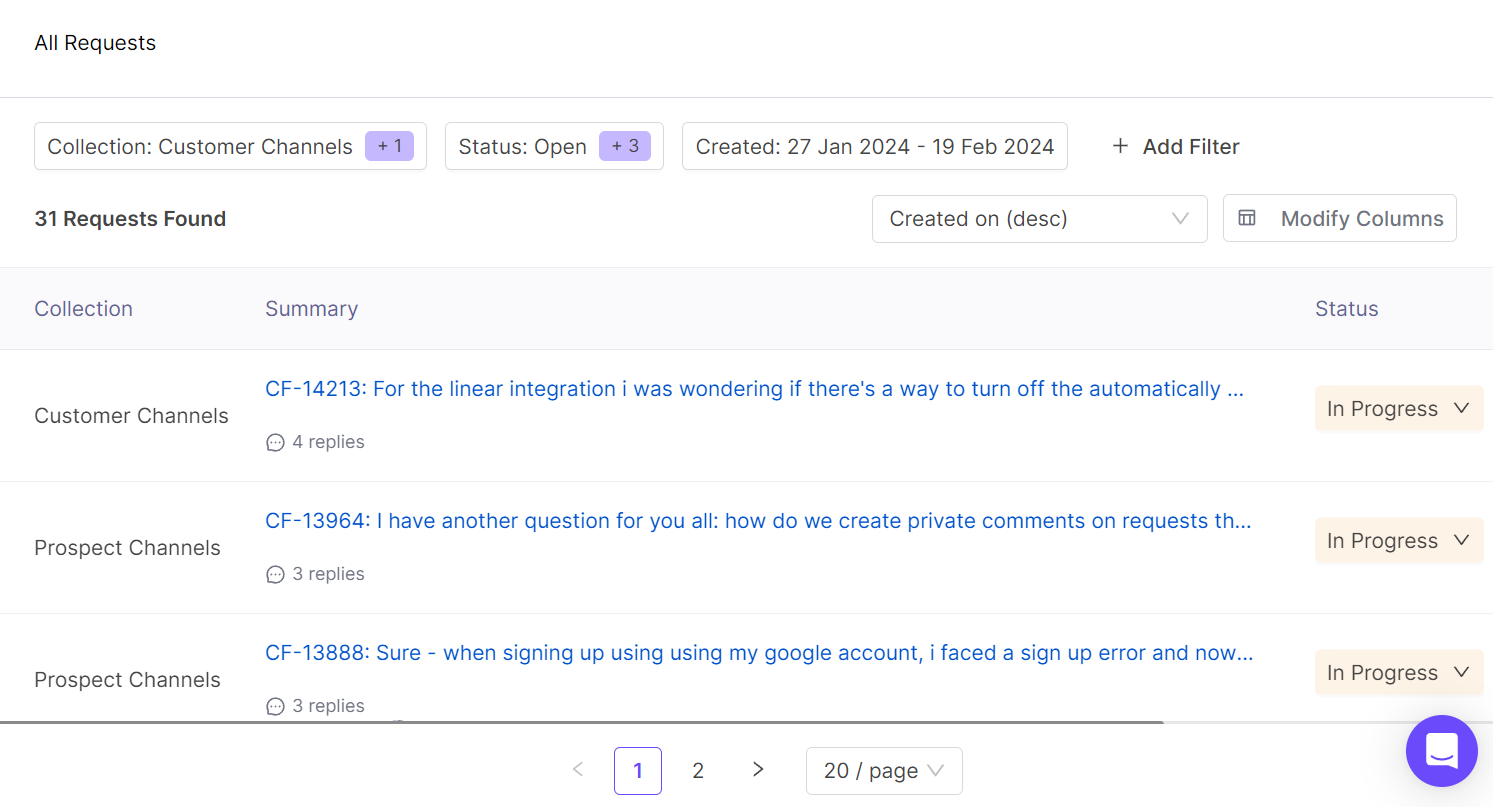Click the previous page left arrow
1493x807 pixels.
point(577,770)
